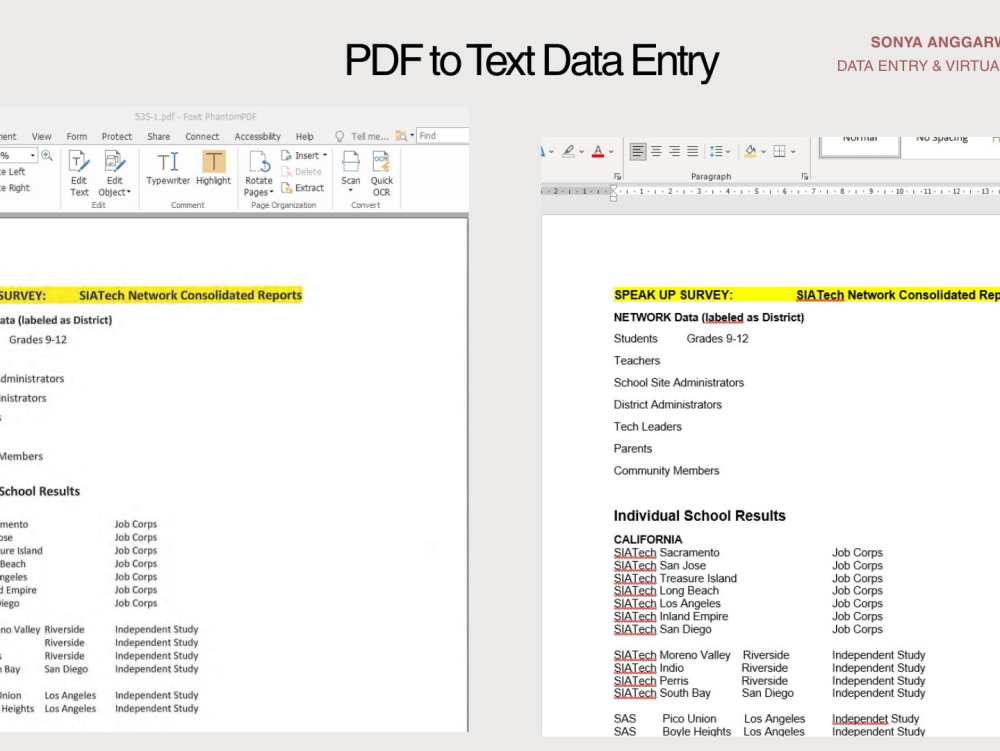This screenshot has height=751, width=1000.
Task: Align text right in Word
Action: [674, 152]
